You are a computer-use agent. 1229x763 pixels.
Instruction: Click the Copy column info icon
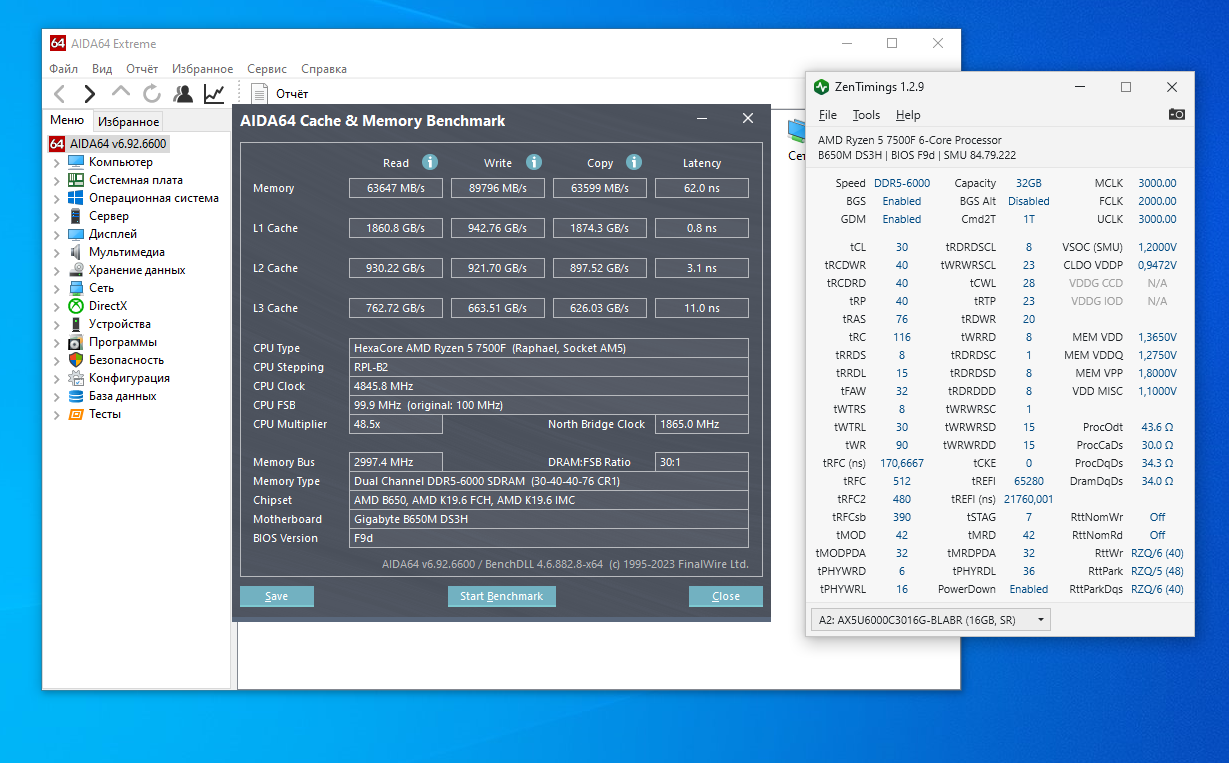[x=634, y=162]
